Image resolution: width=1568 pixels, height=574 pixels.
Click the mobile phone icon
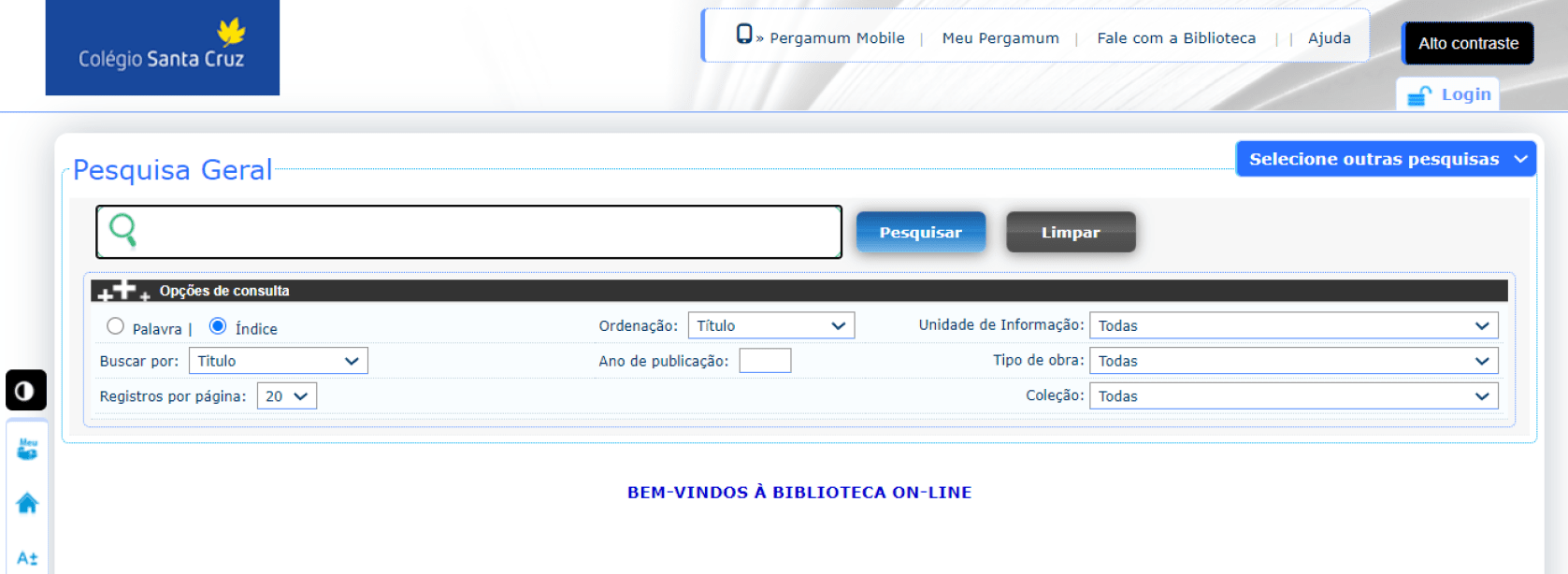pyautogui.click(x=744, y=35)
